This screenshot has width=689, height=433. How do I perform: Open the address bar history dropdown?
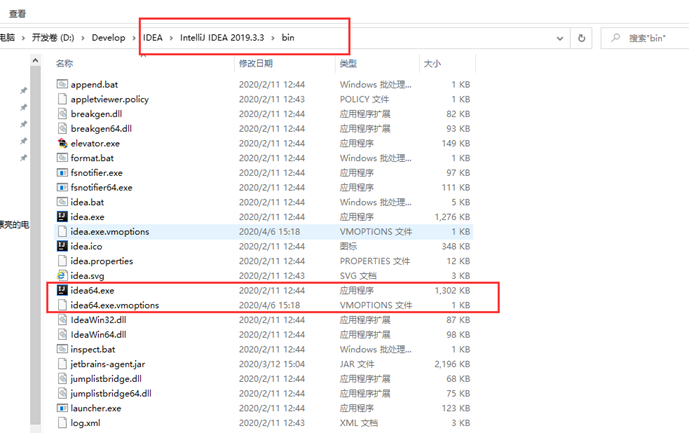(560, 38)
